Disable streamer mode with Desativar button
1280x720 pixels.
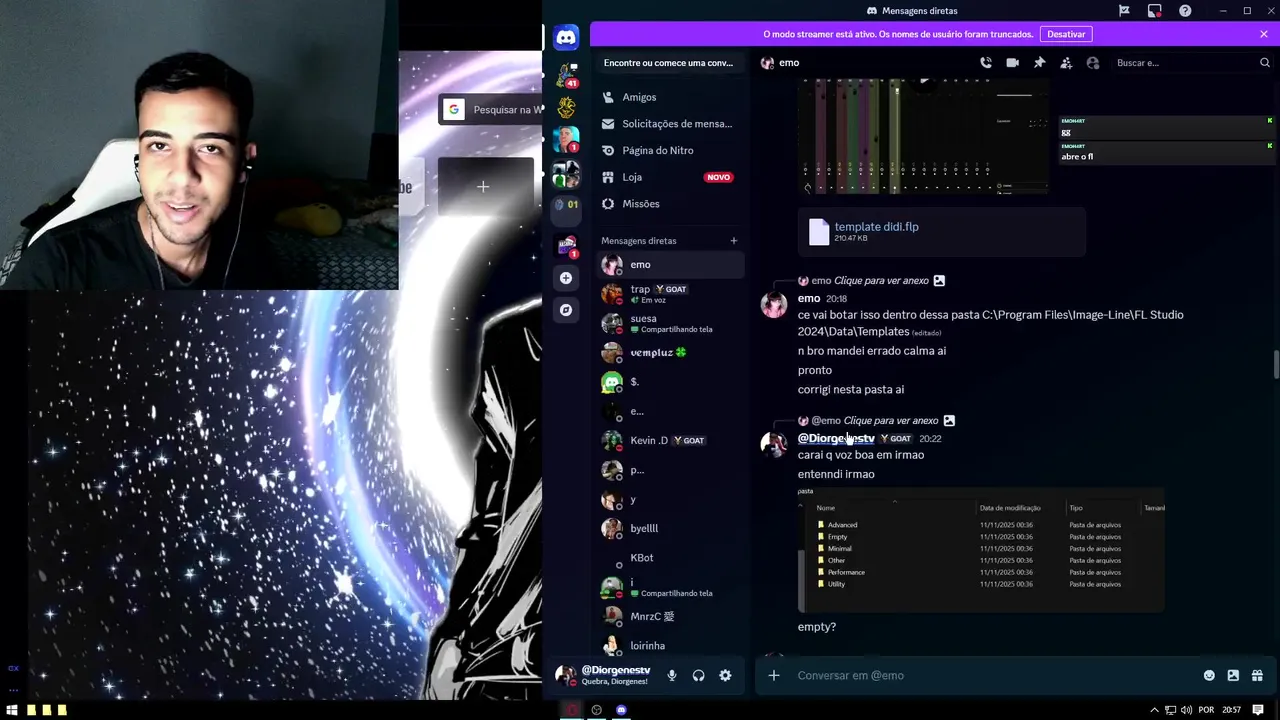1066,34
